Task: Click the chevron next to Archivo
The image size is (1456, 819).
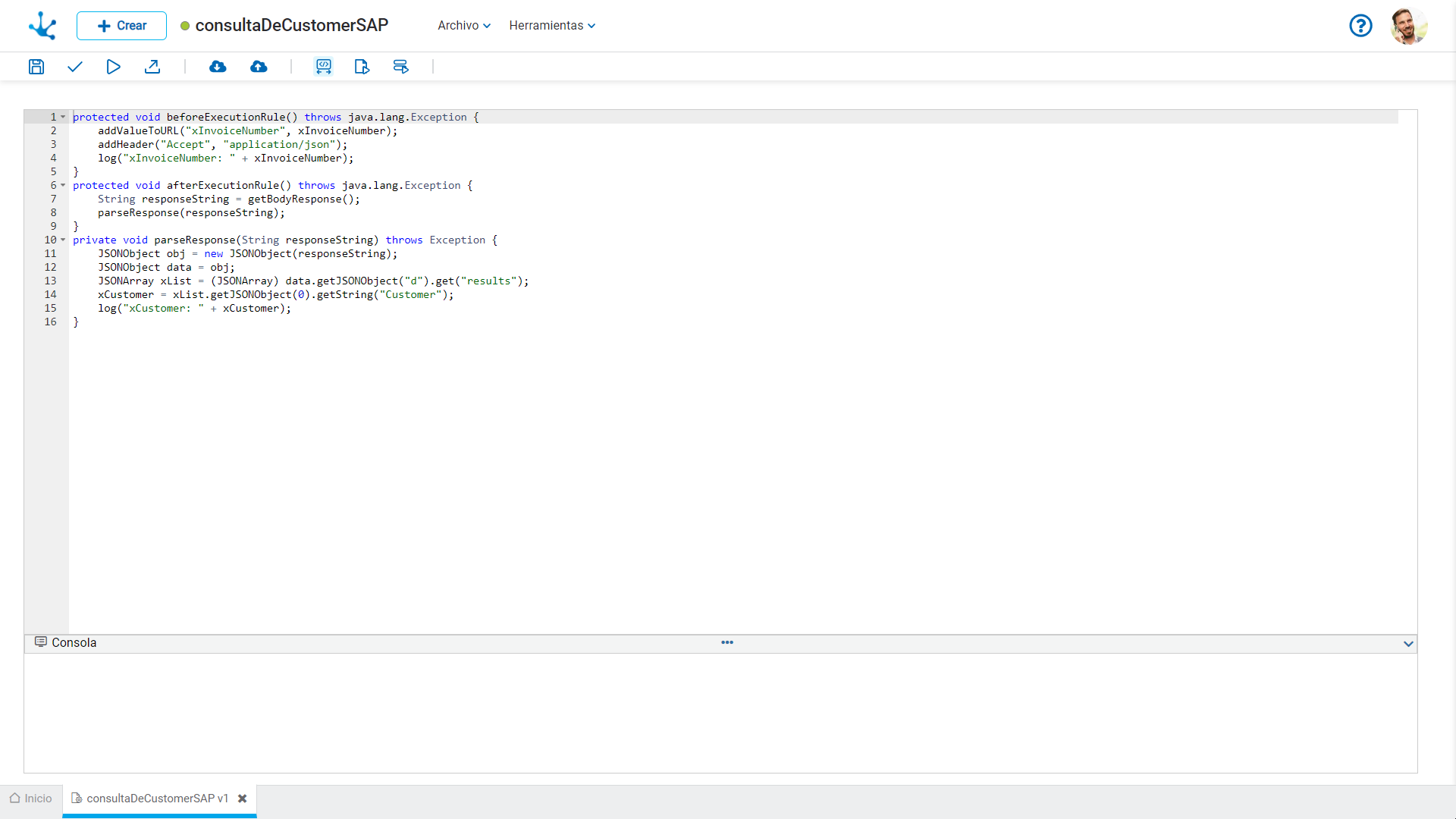Action: [x=487, y=26]
